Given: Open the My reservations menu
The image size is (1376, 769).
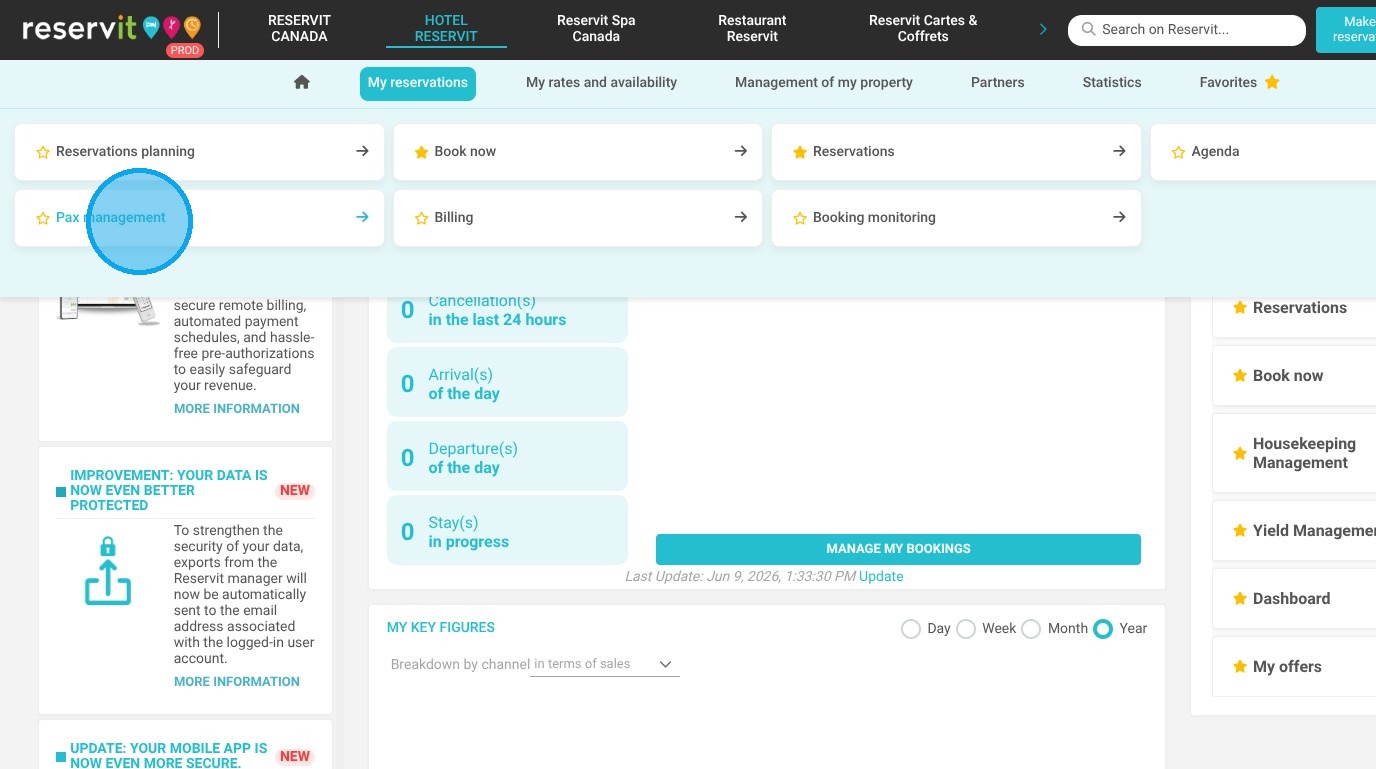Looking at the screenshot, I should pyautogui.click(x=418, y=83).
